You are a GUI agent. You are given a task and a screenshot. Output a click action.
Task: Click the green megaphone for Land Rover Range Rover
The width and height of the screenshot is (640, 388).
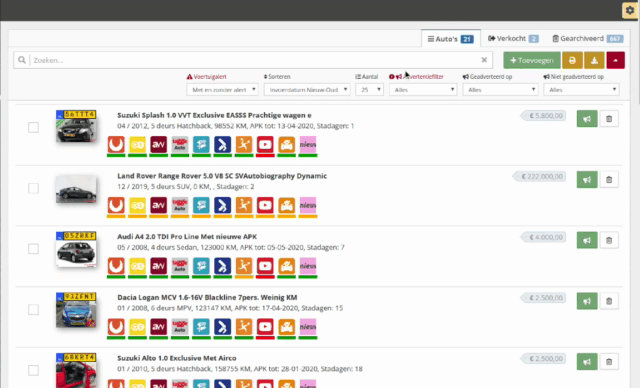click(587, 180)
